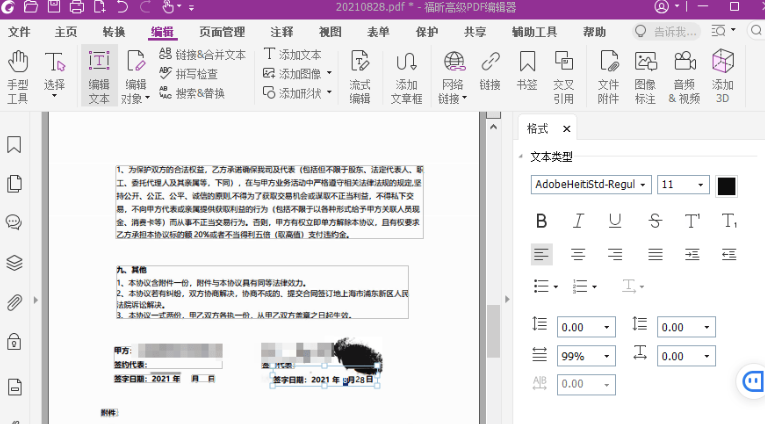Image resolution: width=765 pixels, height=424 pixels.
Task: Expand numbered list style dropdown
Action: [594, 286]
